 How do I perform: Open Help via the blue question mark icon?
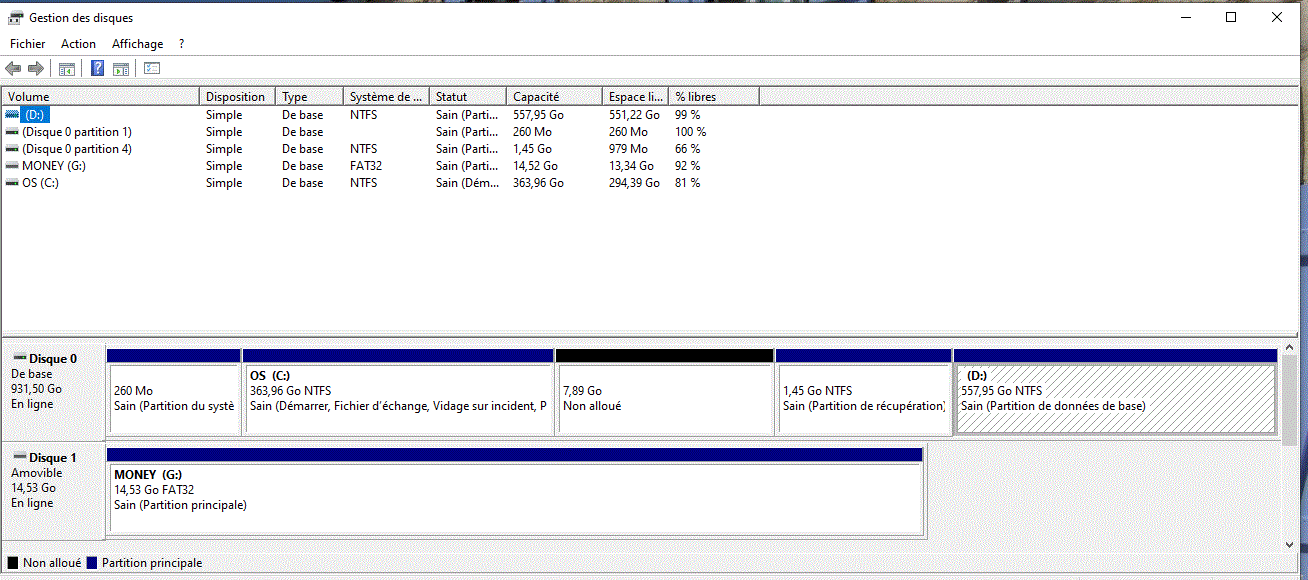coord(98,69)
